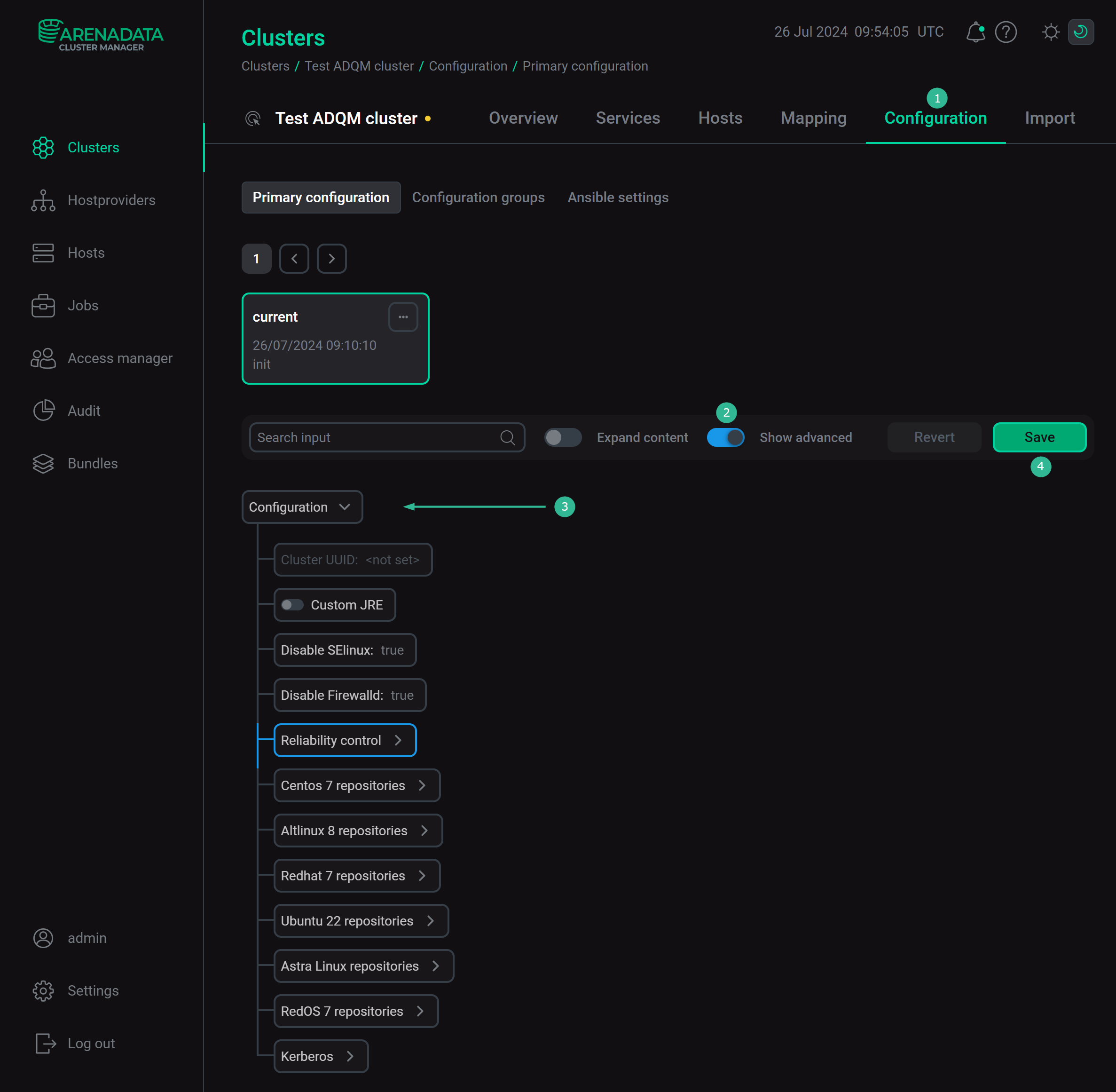
Task: Select page 1 button
Action: point(256,259)
